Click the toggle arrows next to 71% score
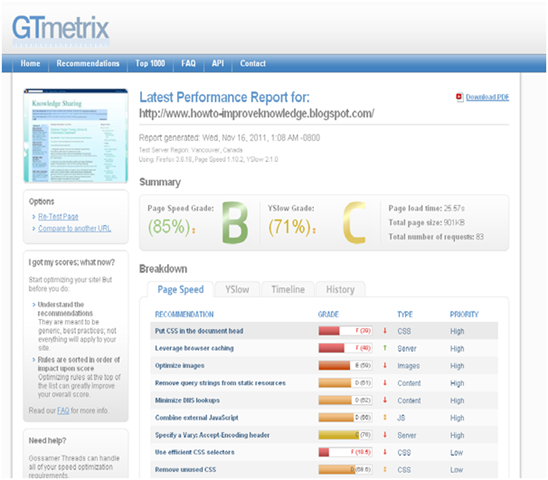 tap(314, 230)
